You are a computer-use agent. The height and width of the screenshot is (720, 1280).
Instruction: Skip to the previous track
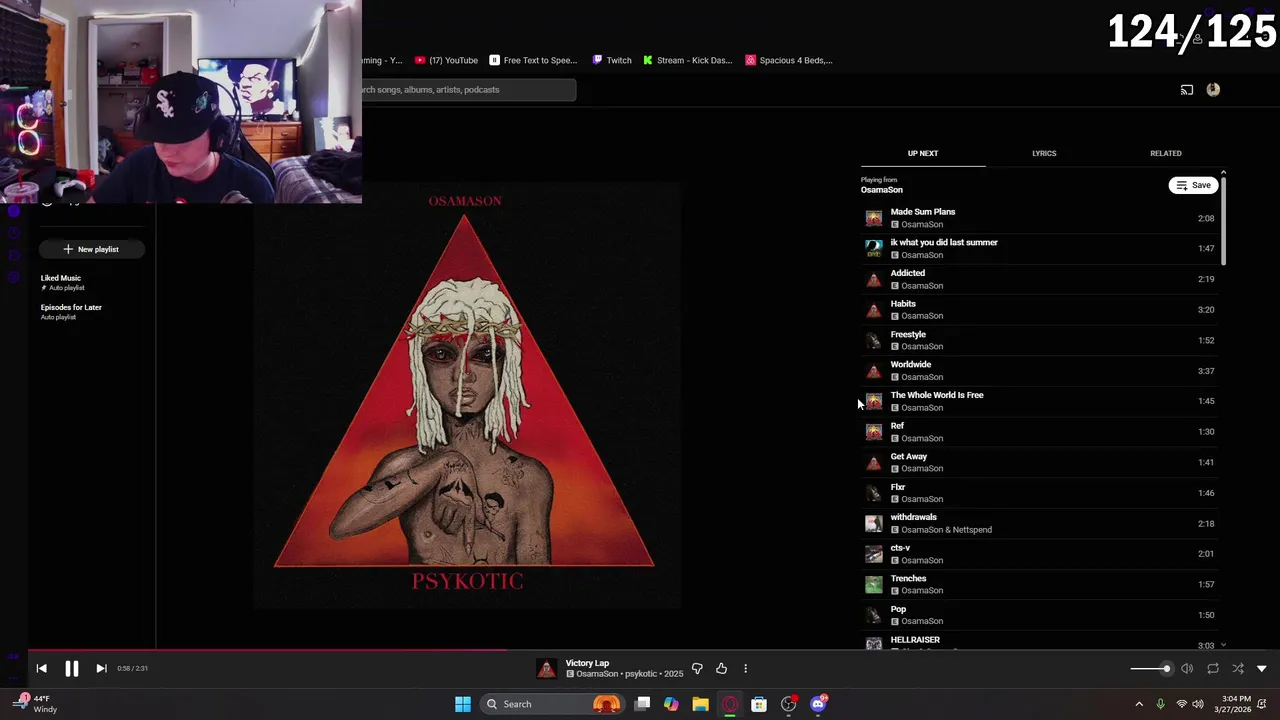(41, 668)
